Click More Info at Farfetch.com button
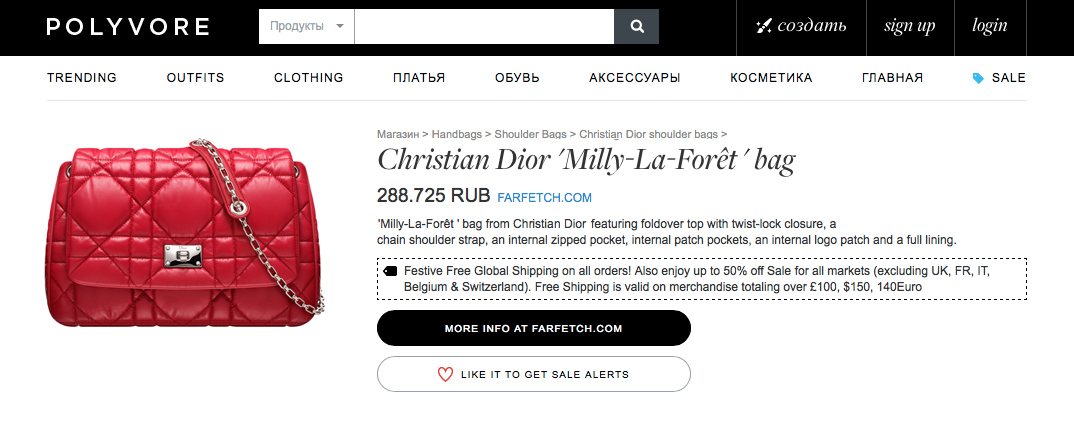 point(533,328)
